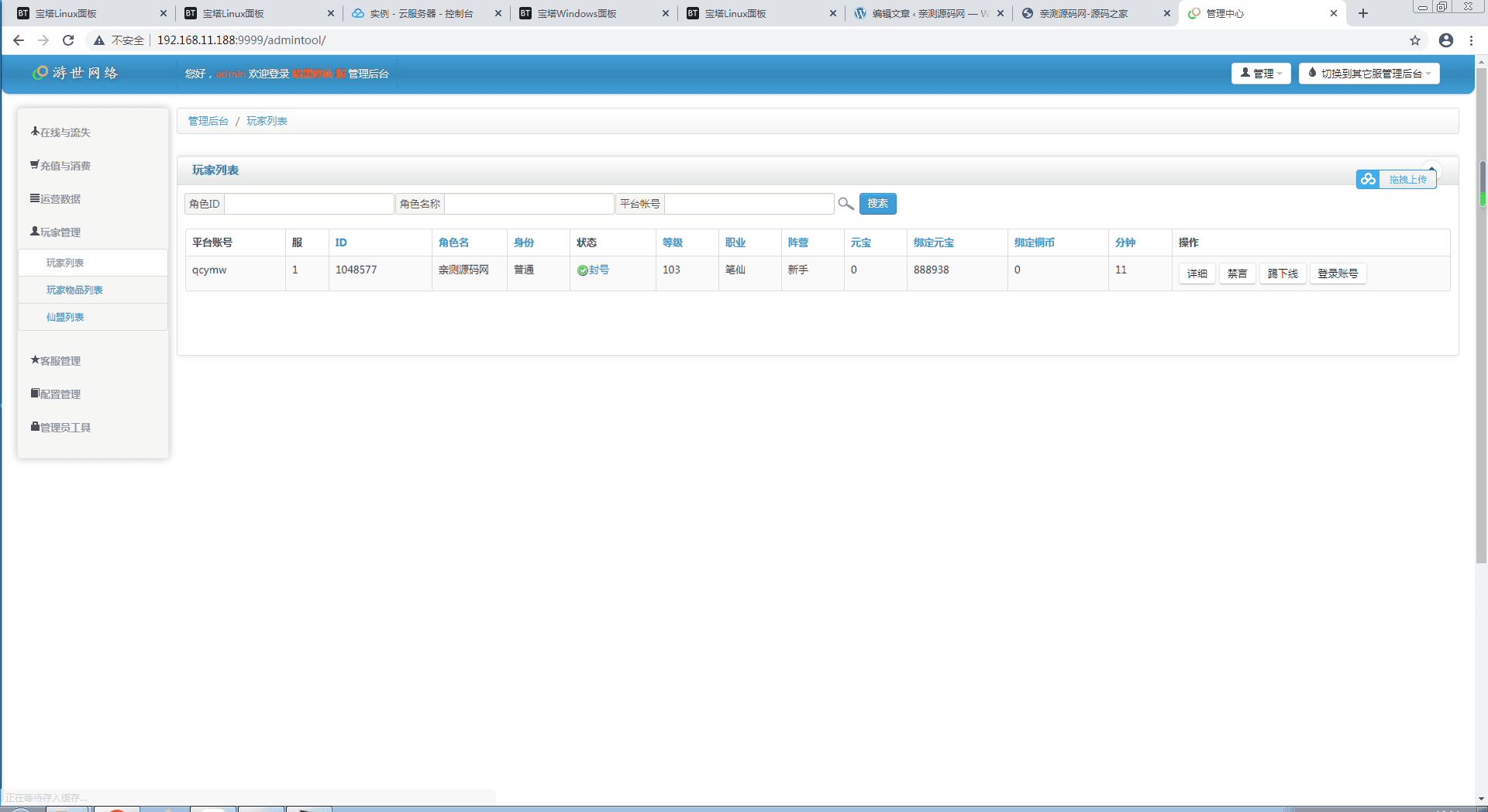Viewport: 1488px width, 812px height.
Task: Bookmark this page with the star icon
Action: pos(1415,40)
